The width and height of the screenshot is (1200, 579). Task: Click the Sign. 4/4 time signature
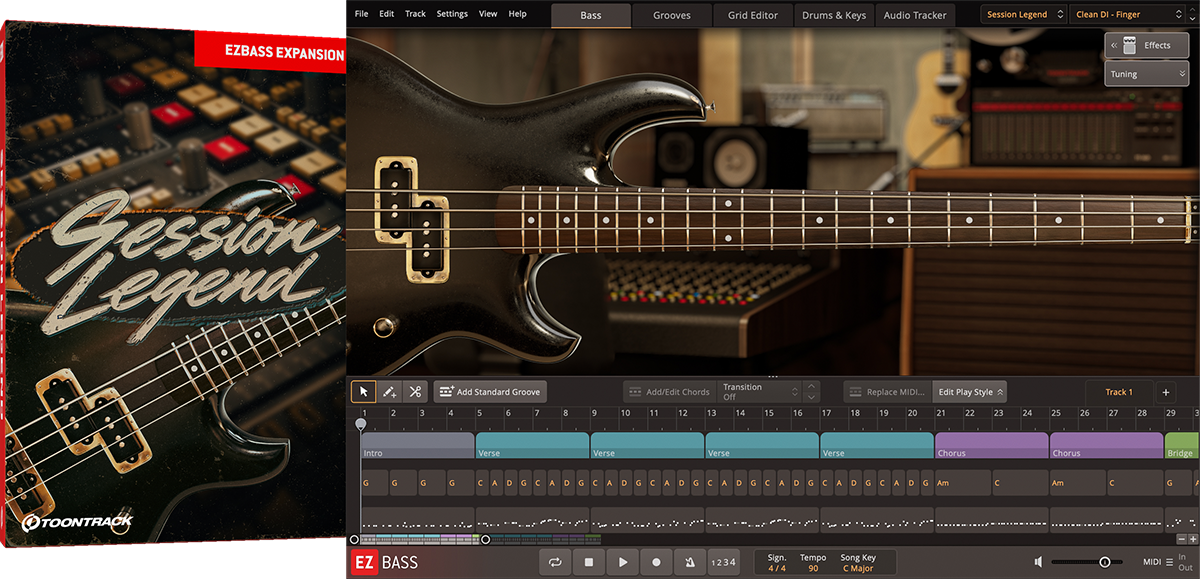777,562
